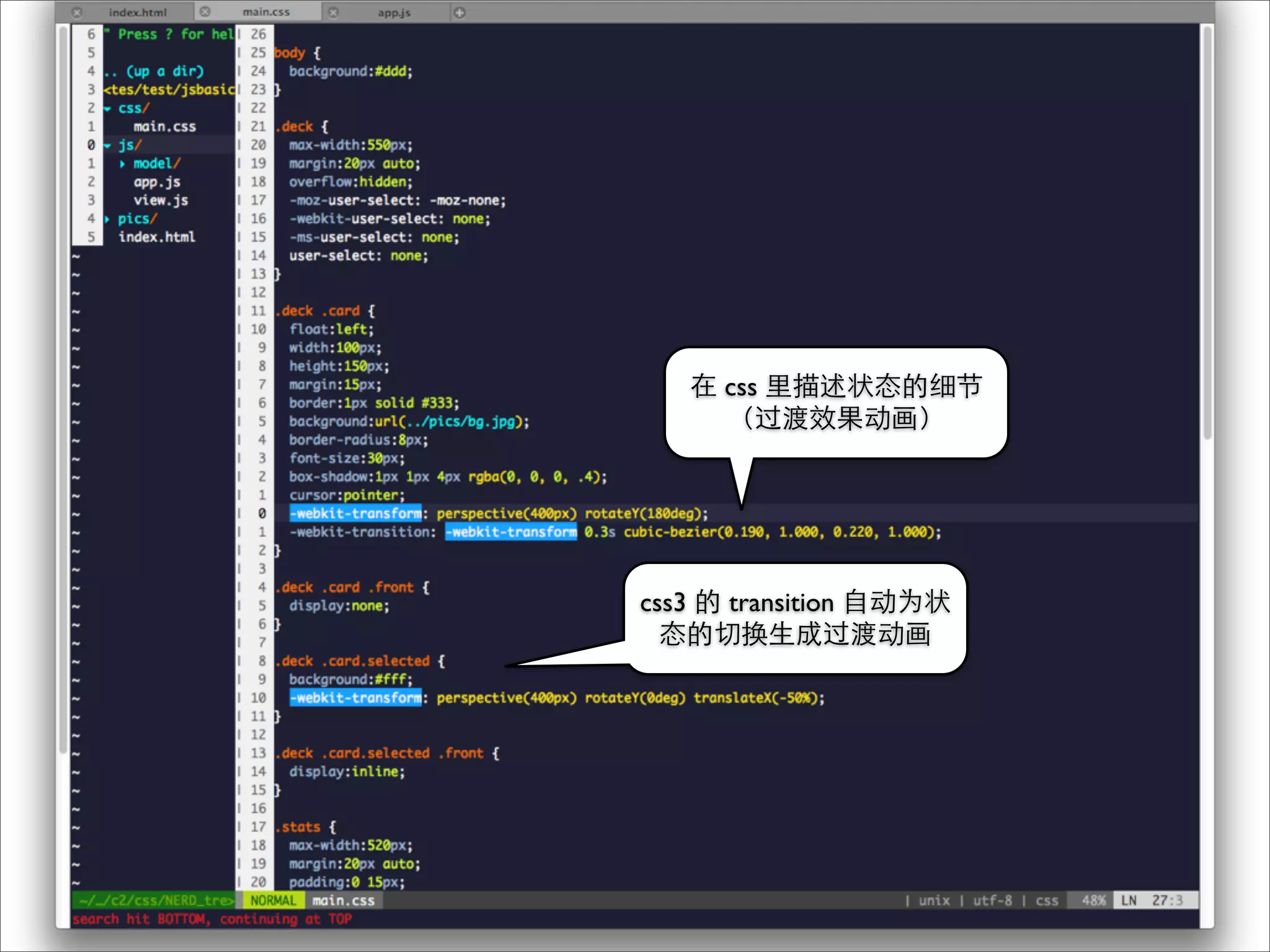
Task: Select the '.. (up a dir)' entry
Action: [154, 71]
